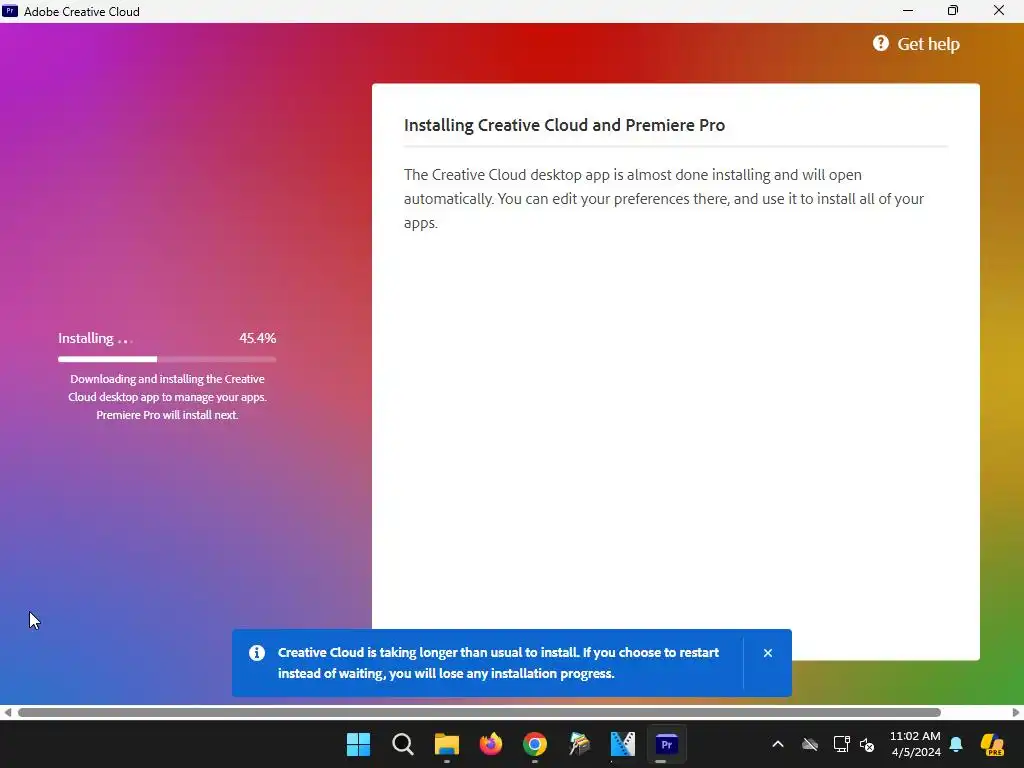Open the Windows Start menu
This screenshot has width=1024, height=768.
(359, 744)
